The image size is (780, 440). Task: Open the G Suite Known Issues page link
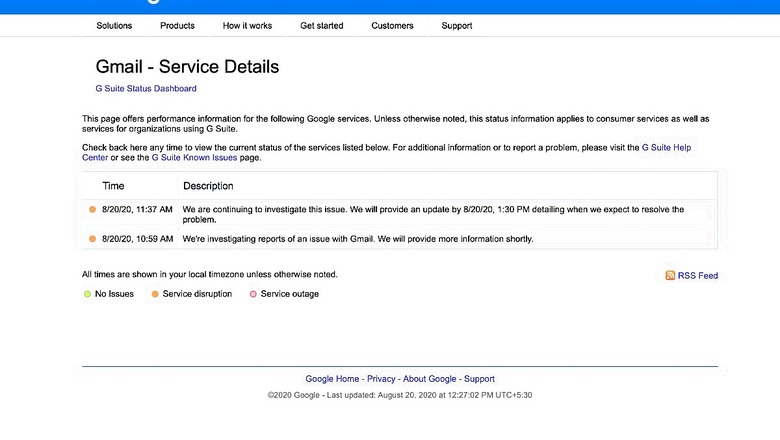[194, 158]
